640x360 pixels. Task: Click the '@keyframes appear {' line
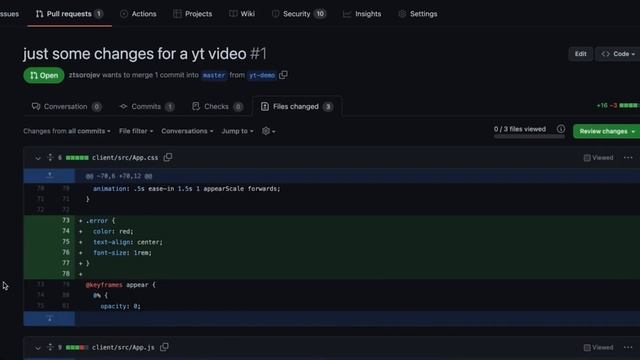[120, 284]
